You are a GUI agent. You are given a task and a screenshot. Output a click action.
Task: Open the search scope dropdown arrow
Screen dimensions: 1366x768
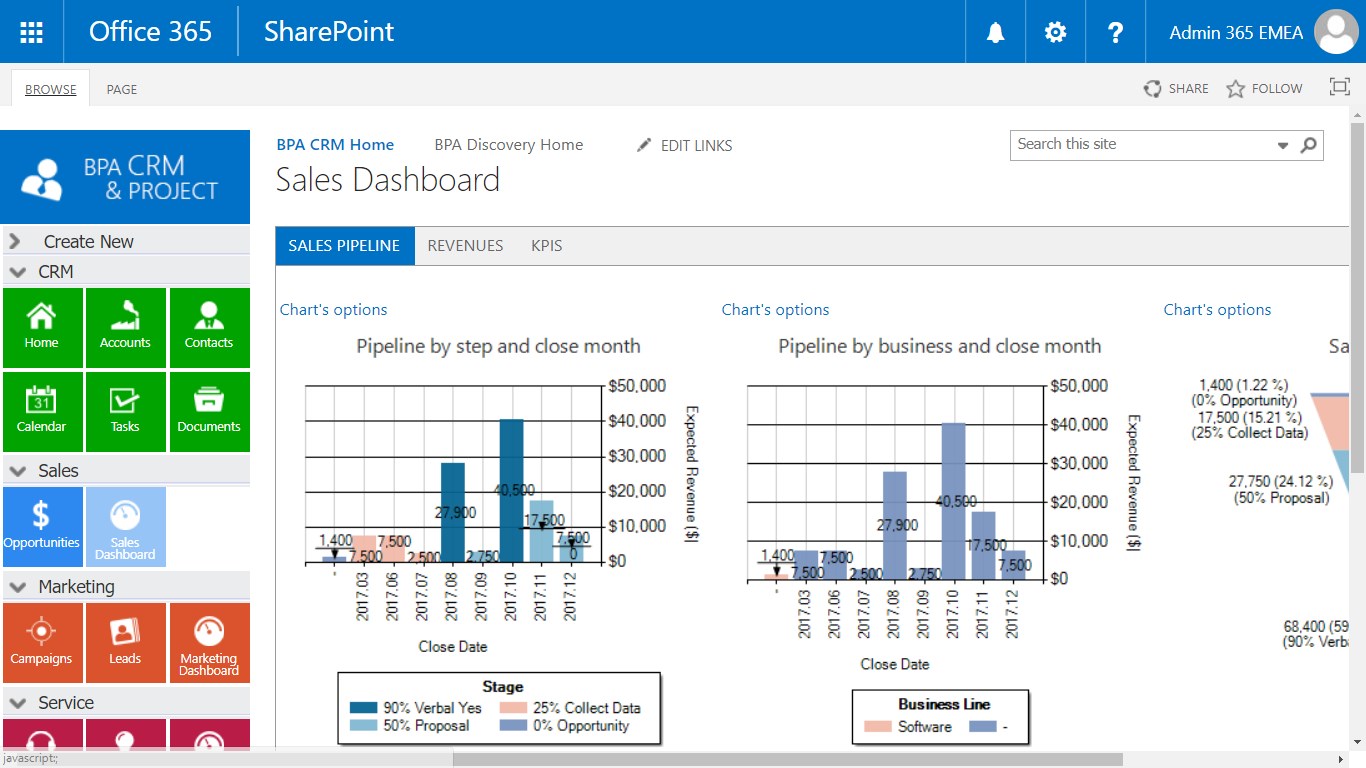[1283, 146]
